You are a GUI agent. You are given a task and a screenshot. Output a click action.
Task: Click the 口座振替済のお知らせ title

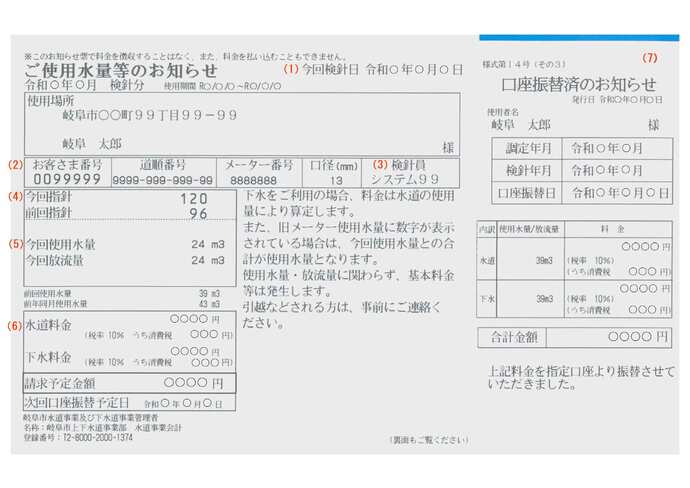pos(579,84)
